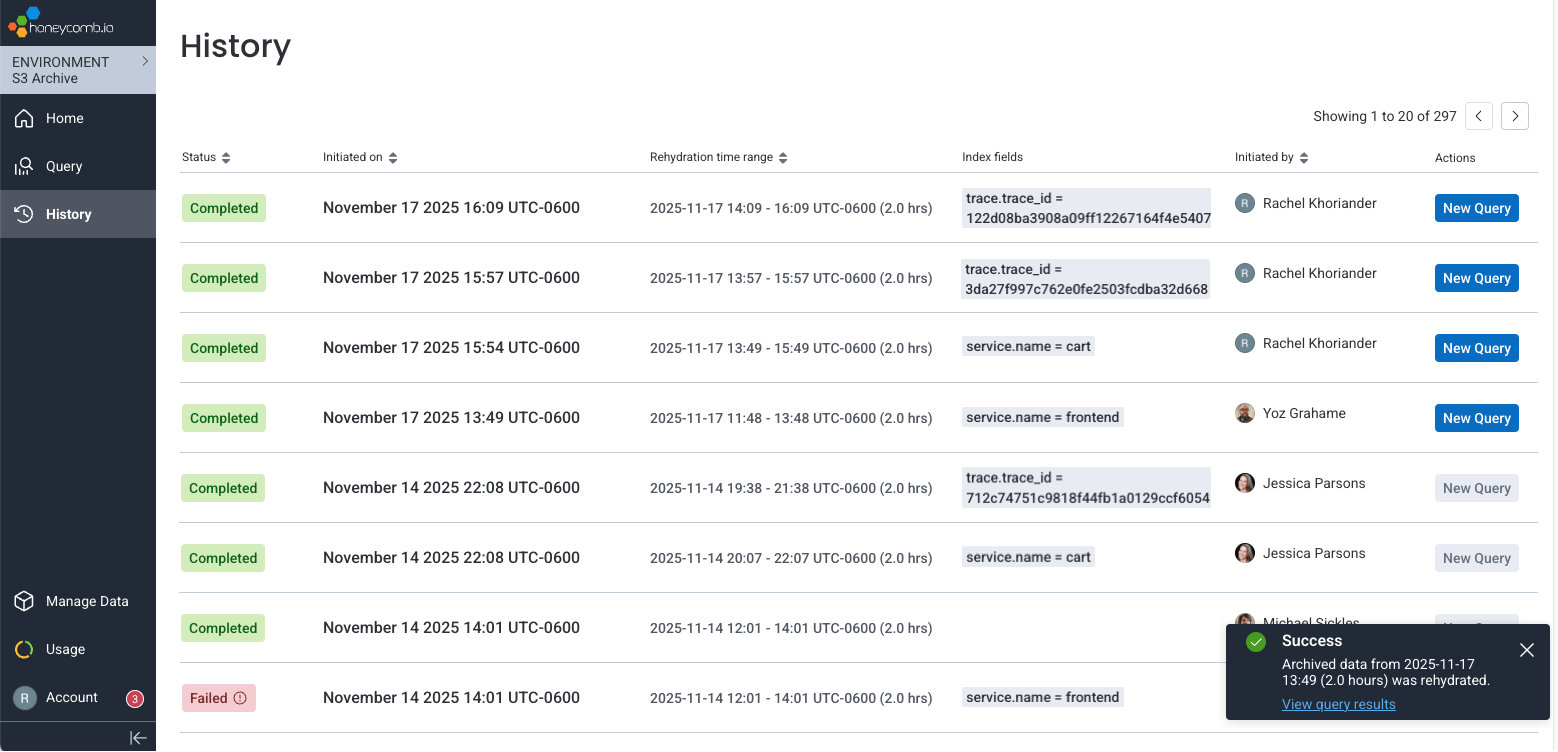
Task: Click the Home icon in the sidebar
Action: pos(24,118)
